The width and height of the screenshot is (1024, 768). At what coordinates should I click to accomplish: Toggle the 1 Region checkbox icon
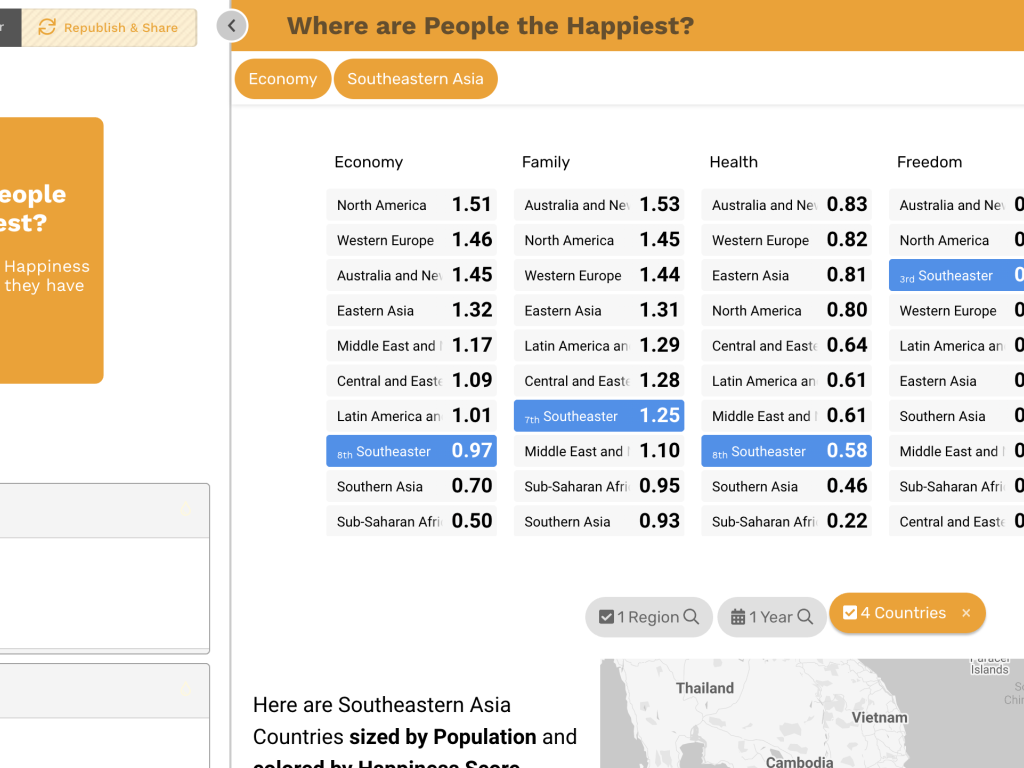point(606,616)
